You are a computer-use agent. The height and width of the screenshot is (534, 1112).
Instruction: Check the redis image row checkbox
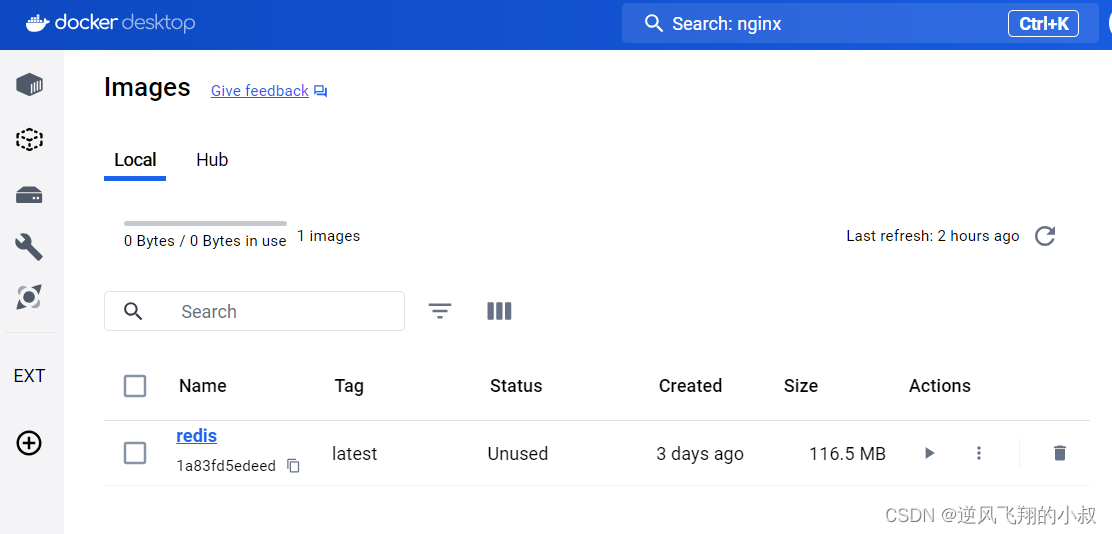coord(135,452)
